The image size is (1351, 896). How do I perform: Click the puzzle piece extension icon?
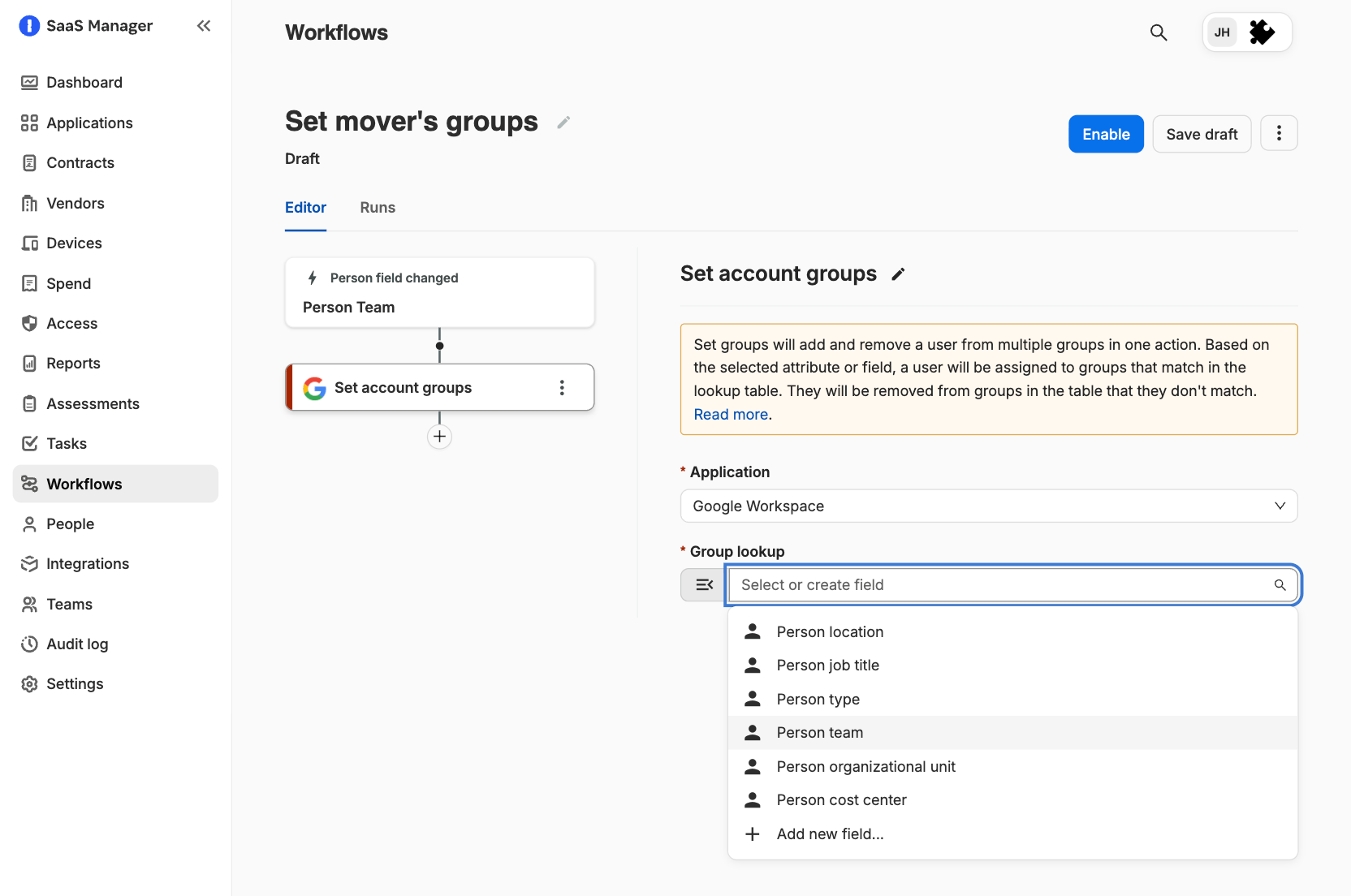click(x=1262, y=32)
